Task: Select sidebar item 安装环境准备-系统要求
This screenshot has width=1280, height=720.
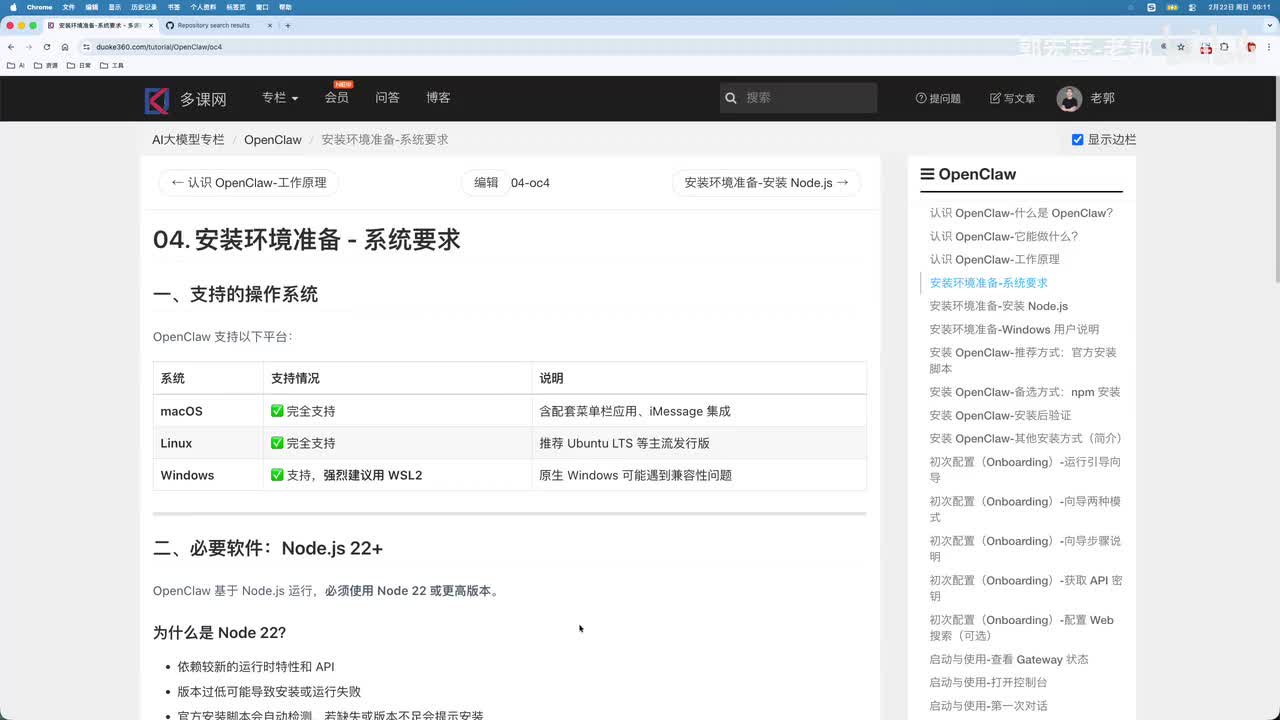Action: [989, 283]
